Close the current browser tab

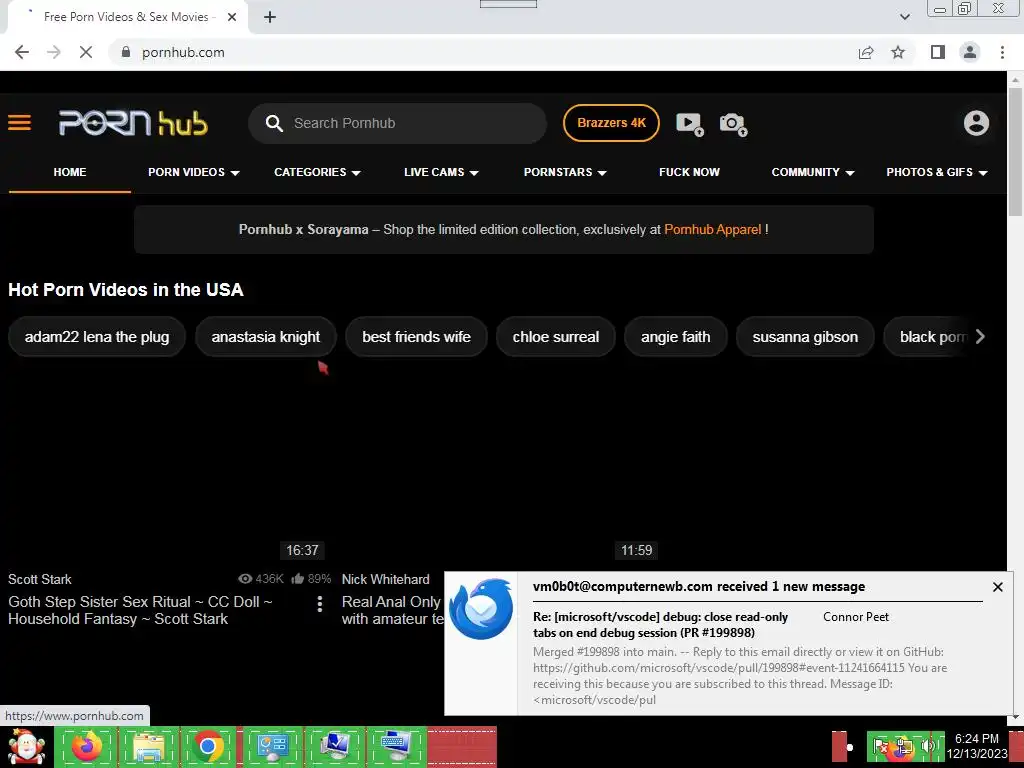pyautogui.click(x=232, y=17)
